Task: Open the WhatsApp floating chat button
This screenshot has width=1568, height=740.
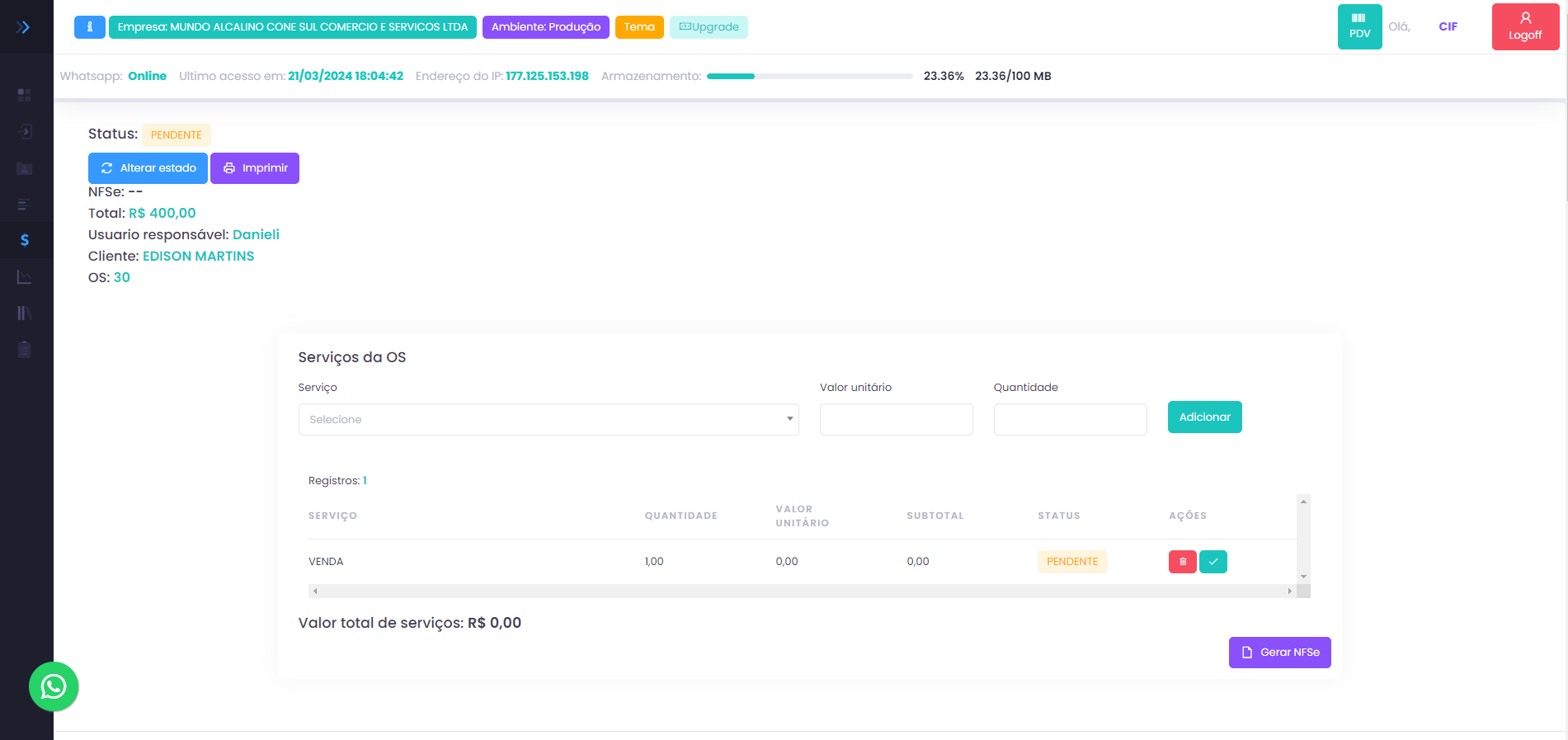Action: [54, 686]
